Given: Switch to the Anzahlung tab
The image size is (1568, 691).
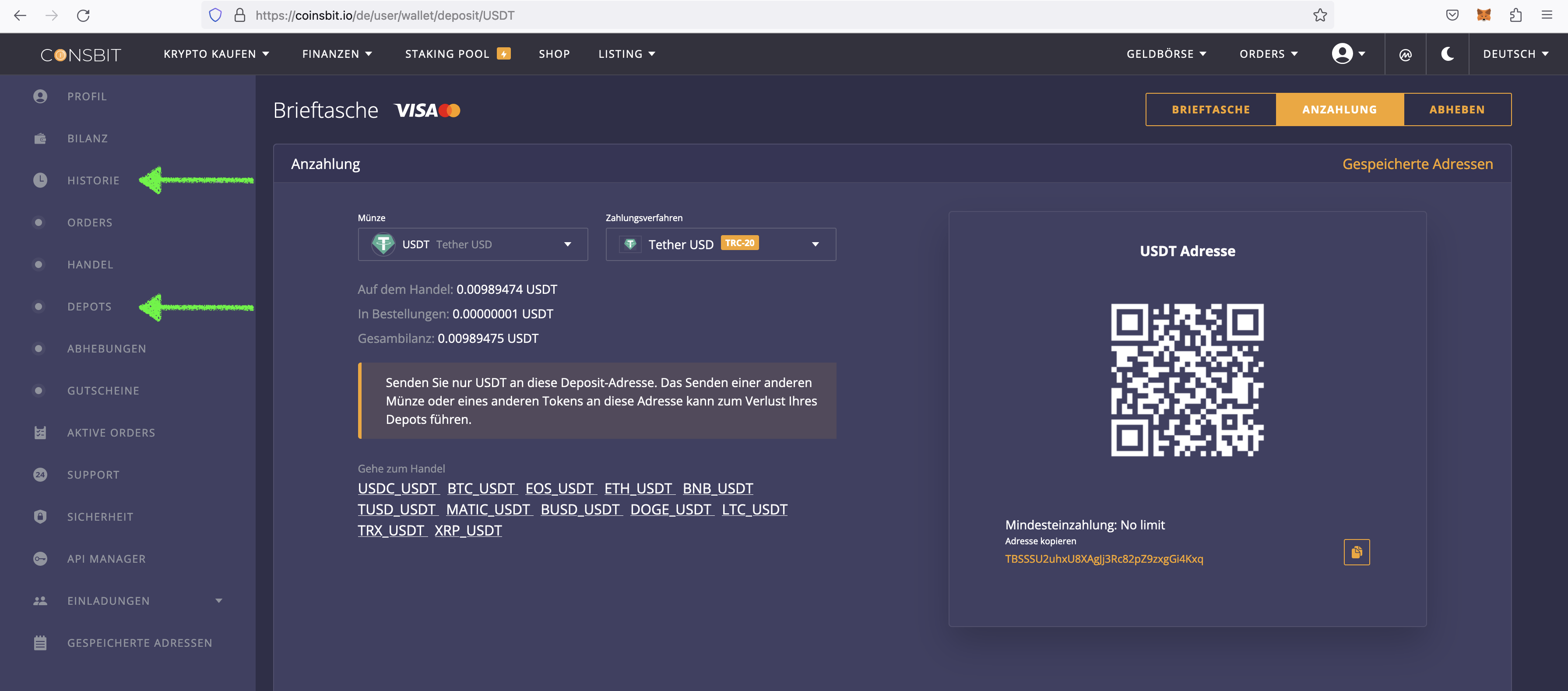Looking at the screenshot, I should click(1340, 109).
